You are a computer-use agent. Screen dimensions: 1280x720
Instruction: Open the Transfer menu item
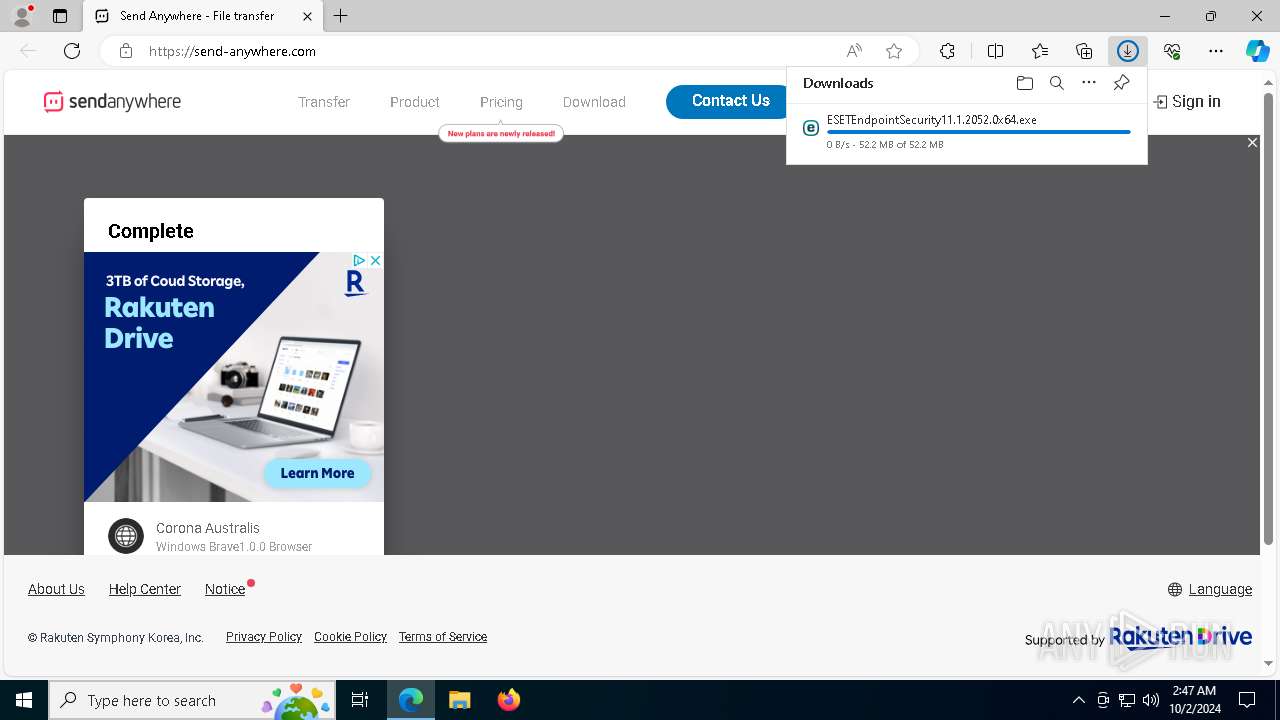(324, 102)
